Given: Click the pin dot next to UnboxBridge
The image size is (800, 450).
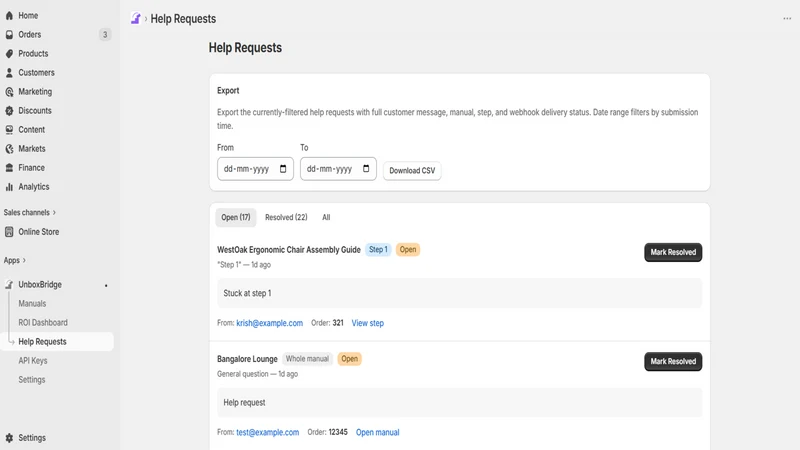Looking at the screenshot, I should [106, 285].
